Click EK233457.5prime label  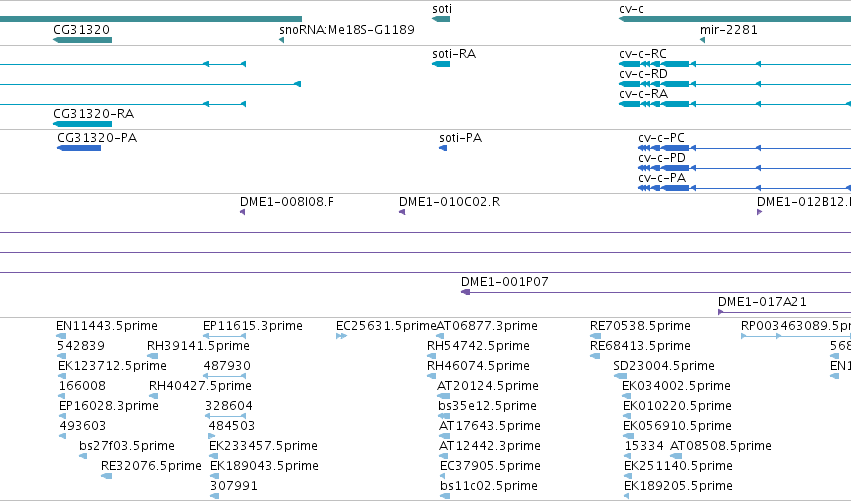point(263,446)
